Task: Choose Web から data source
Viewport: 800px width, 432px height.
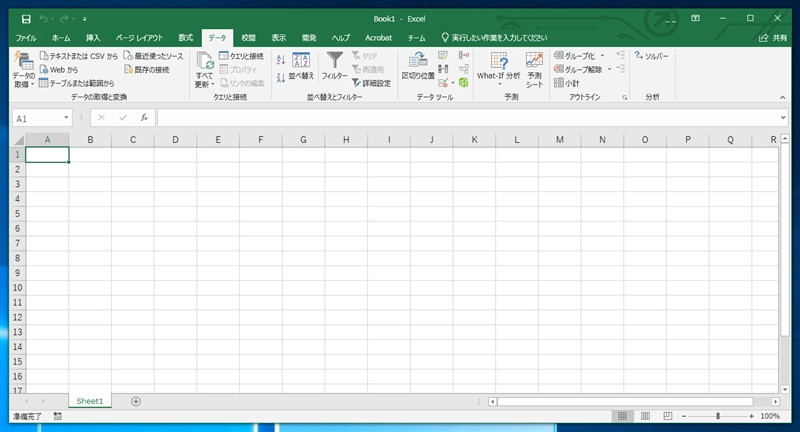Action: tap(59, 69)
